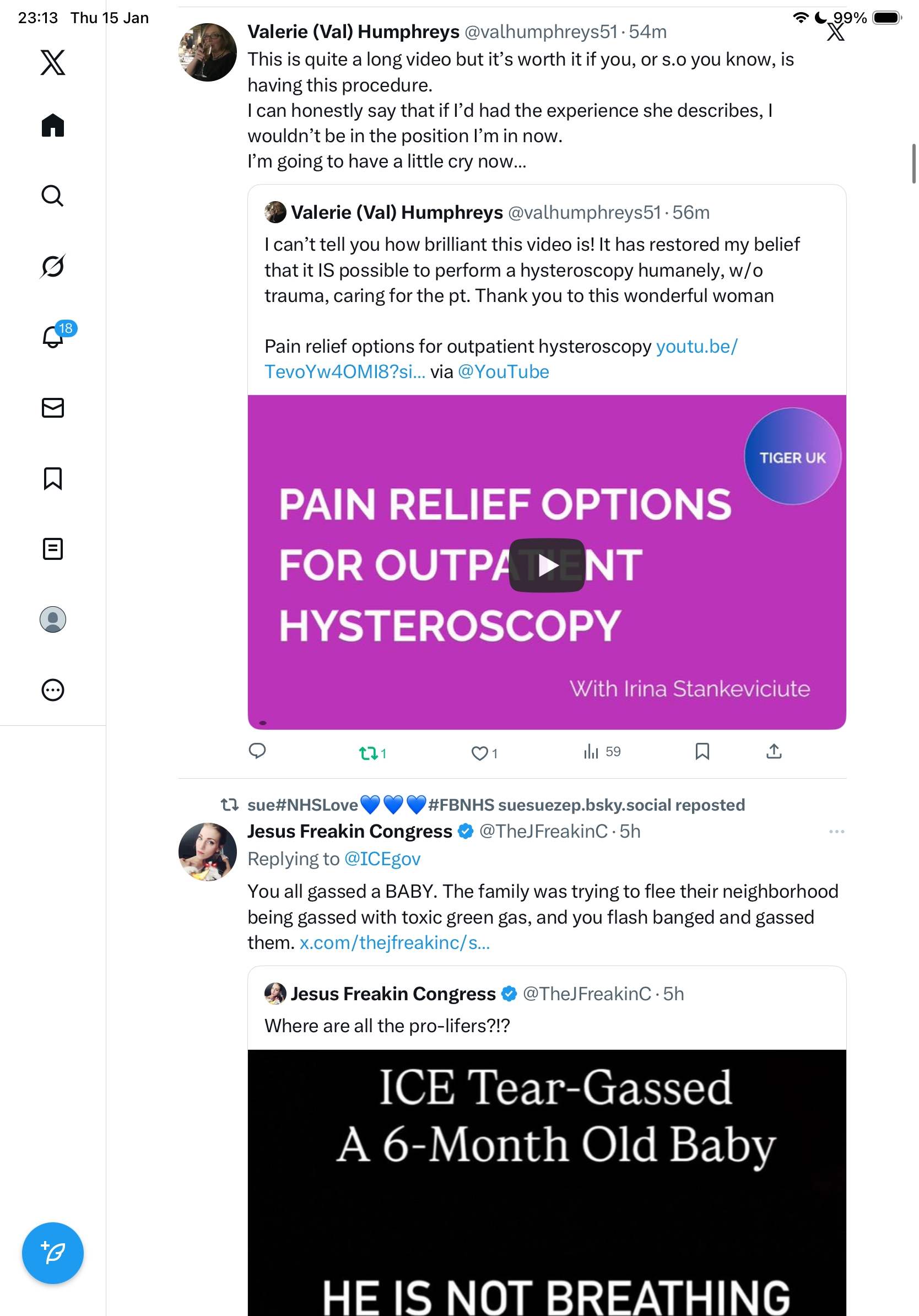Open the more menu on Jesus Freakin Congress post

tap(836, 831)
